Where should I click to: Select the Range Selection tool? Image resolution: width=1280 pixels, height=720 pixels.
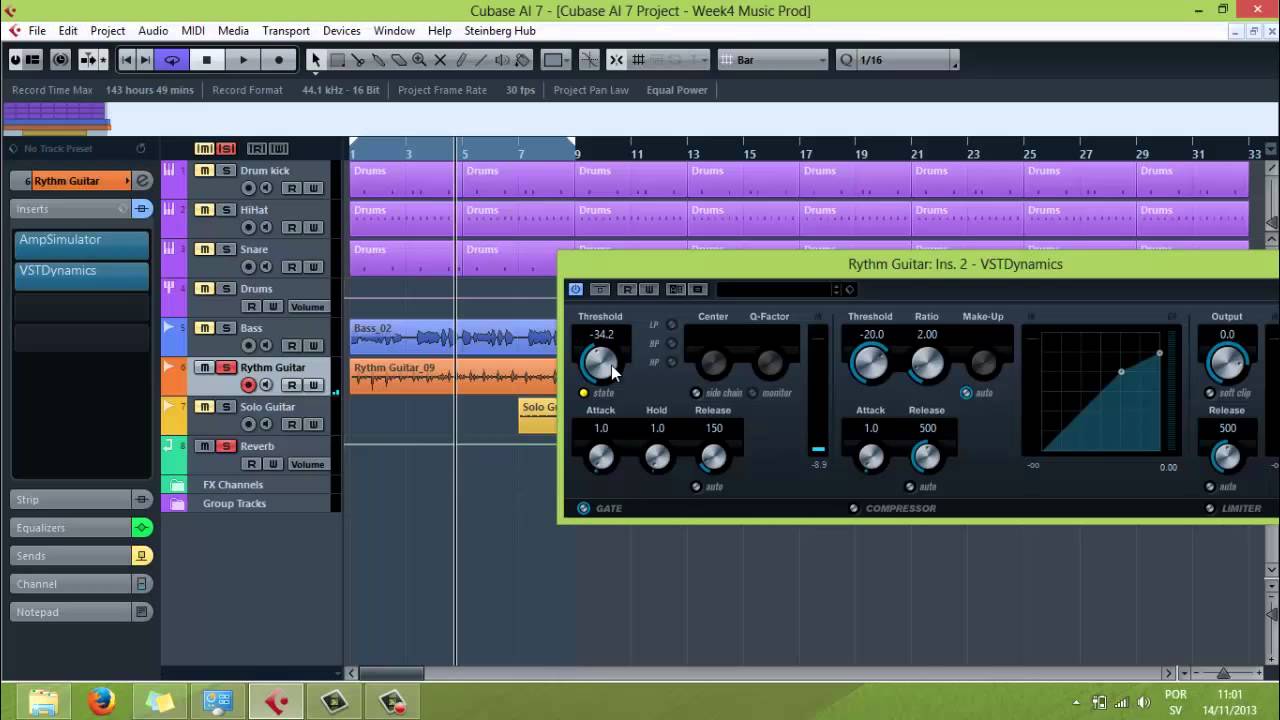tap(338, 60)
